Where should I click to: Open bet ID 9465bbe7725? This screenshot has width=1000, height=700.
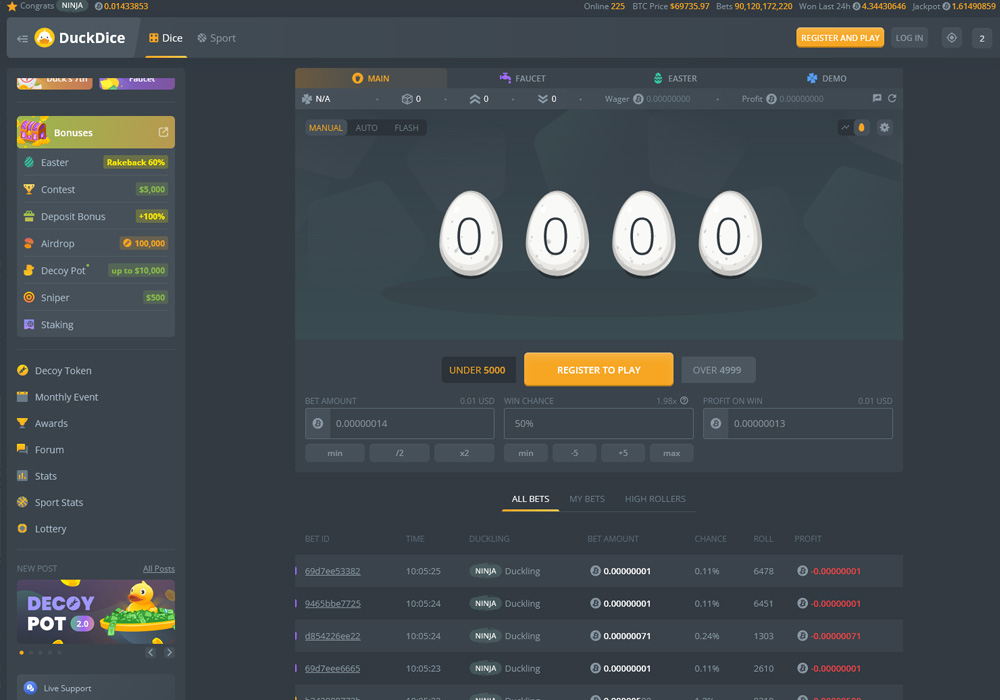tap(332, 604)
